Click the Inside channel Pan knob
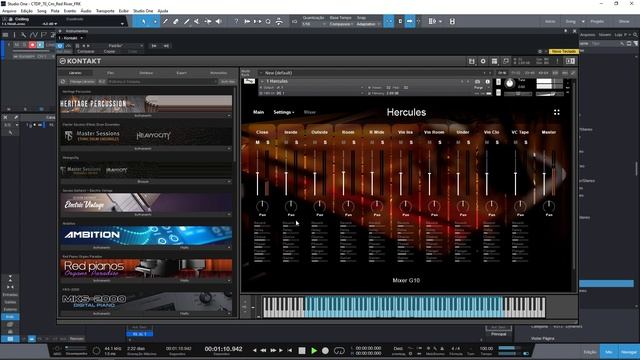 (291, 206)
